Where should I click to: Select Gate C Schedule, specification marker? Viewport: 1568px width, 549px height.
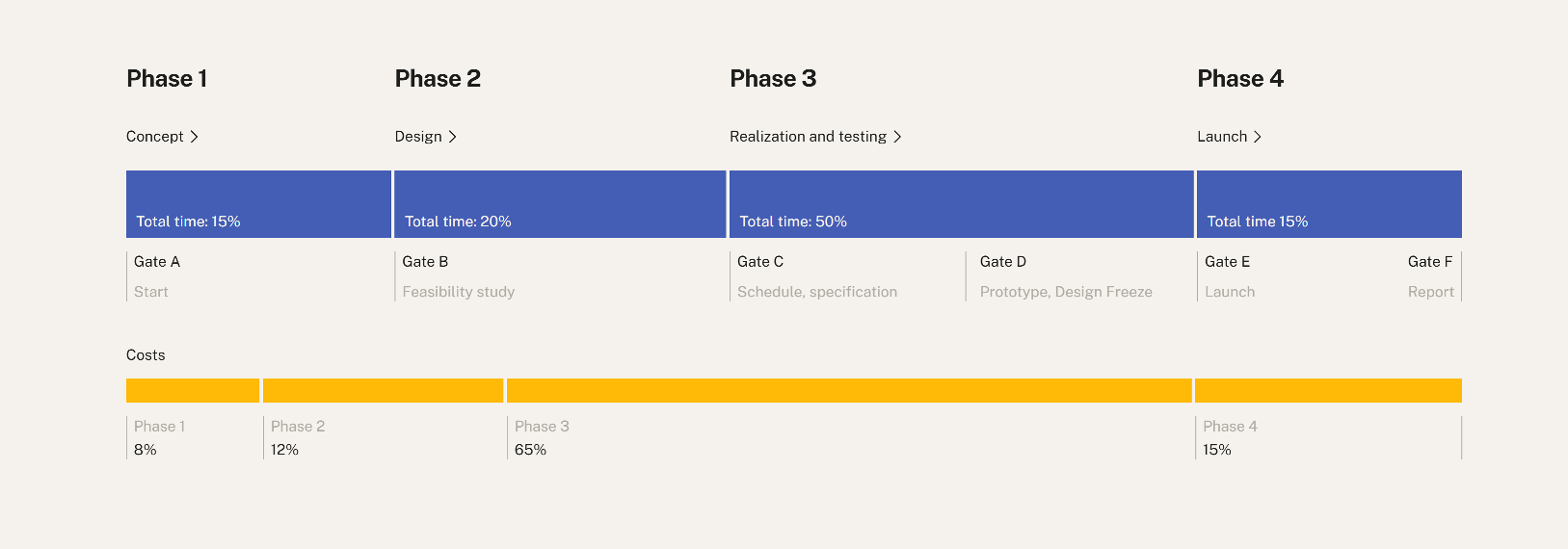click(x=816, y=276)
